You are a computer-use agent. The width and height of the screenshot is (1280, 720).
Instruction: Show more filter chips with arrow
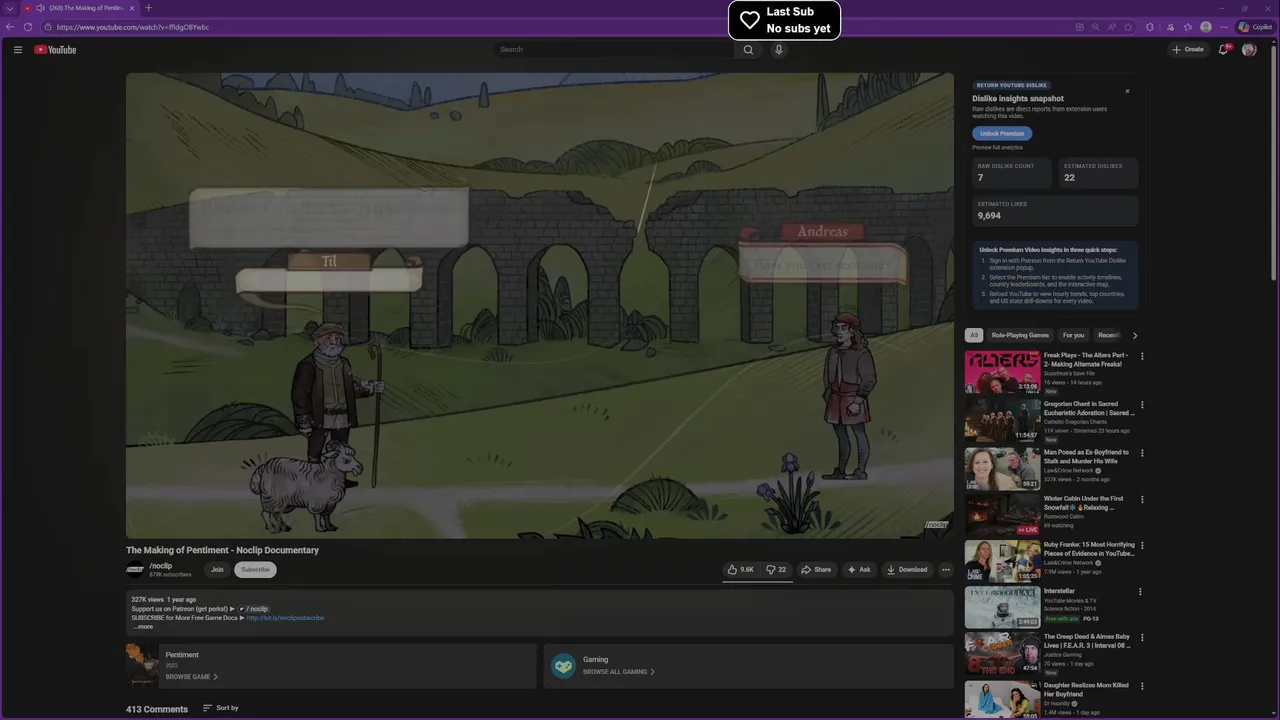coord(1134,335)
